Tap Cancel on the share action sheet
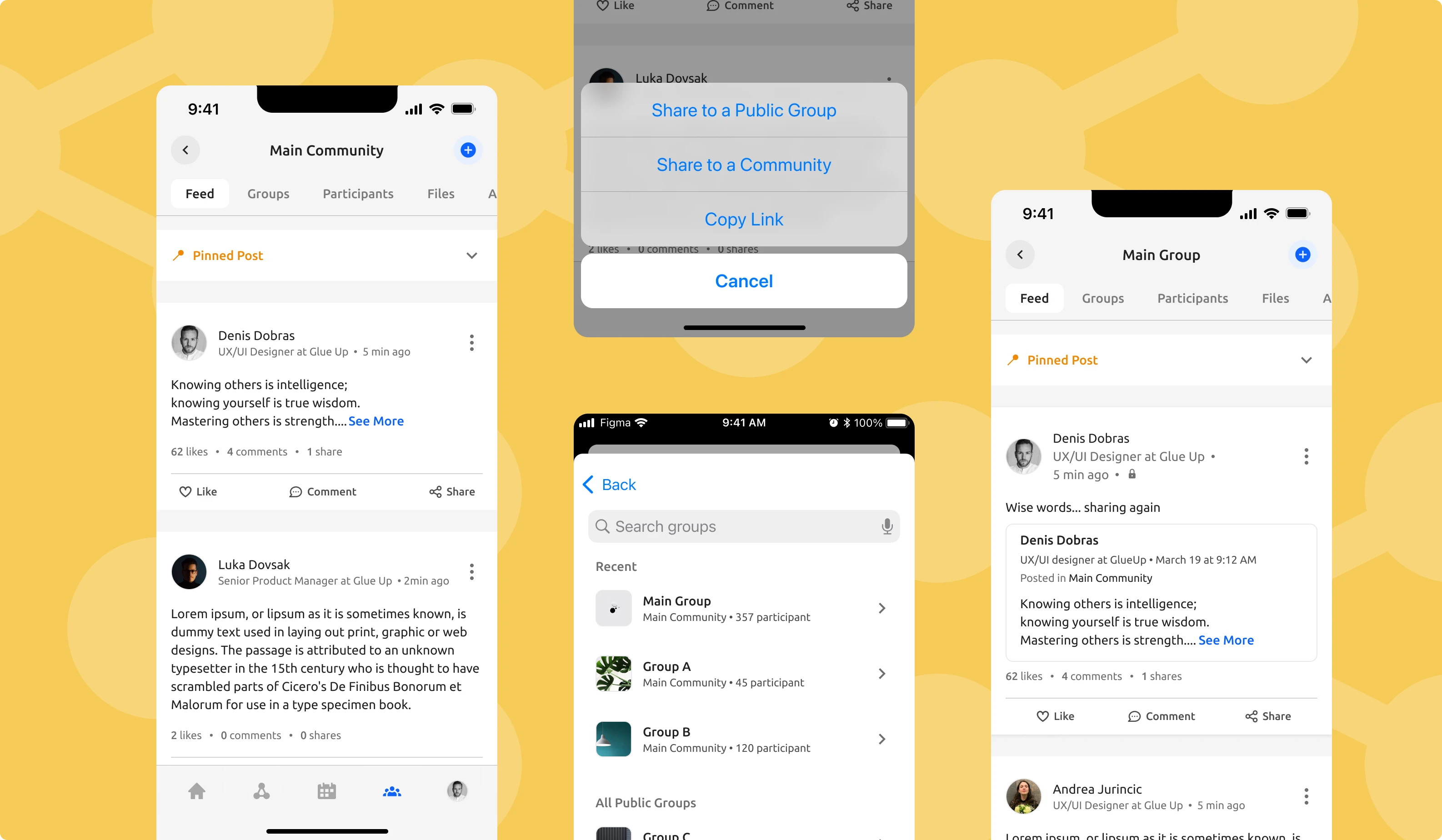The height and width of the screenshot is (840, 1442). [744, 280]
